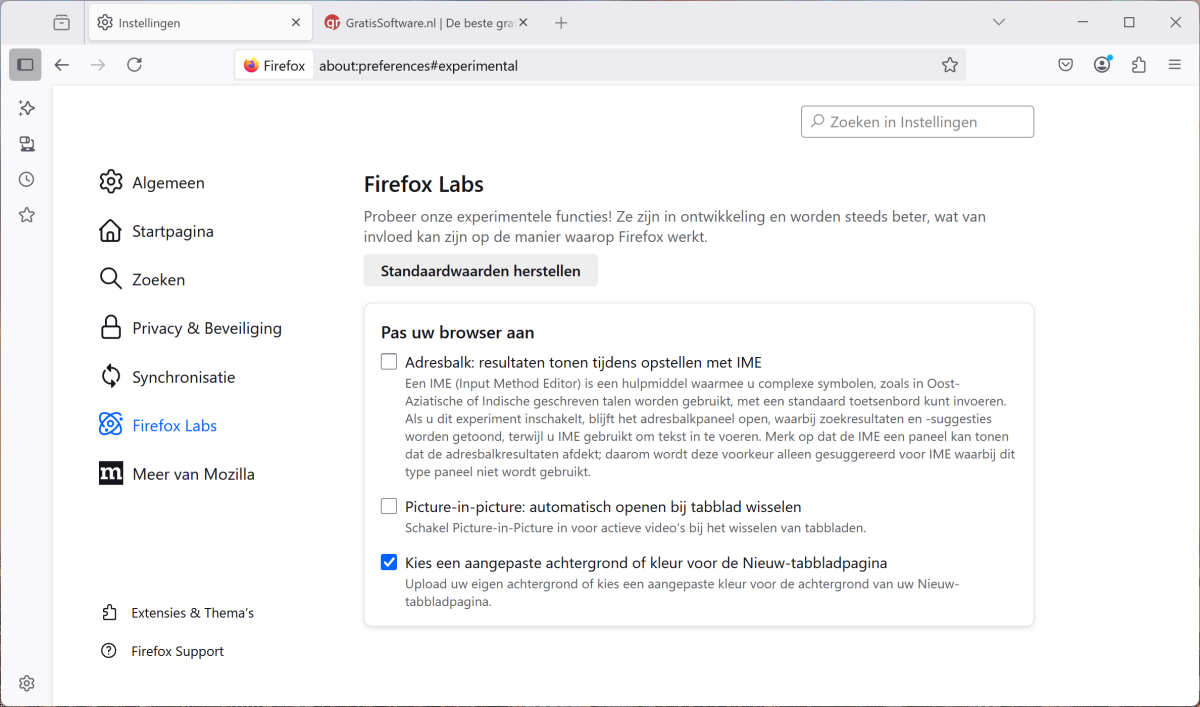1200x707 pixels.
Task: Open synced tabs in the sidebar
Action: pyautogui.click(x=27, y=144)
